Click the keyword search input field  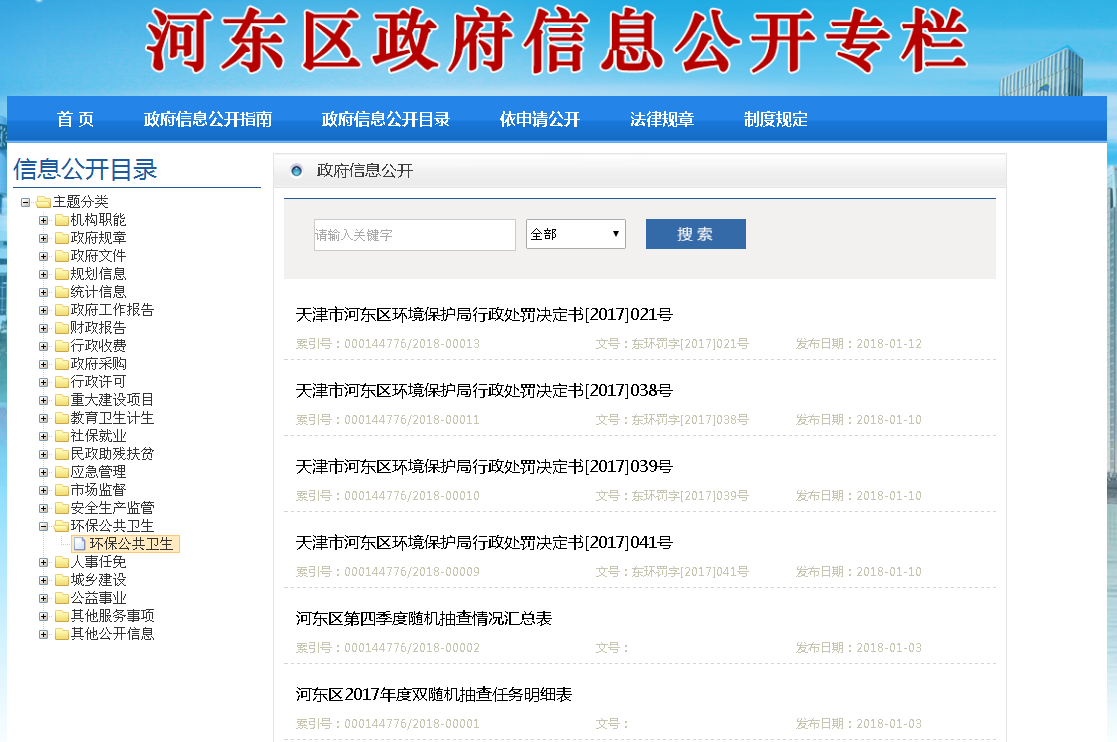point(414,235)
